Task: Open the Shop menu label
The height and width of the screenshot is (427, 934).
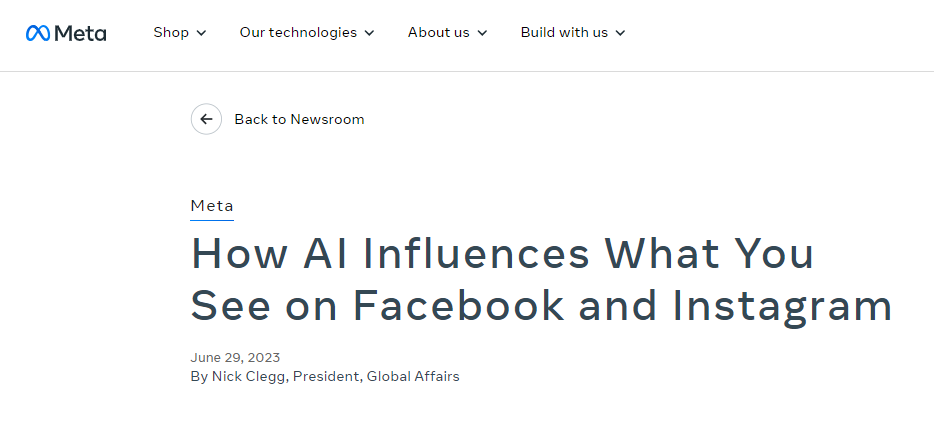Action: coord(171,32)
